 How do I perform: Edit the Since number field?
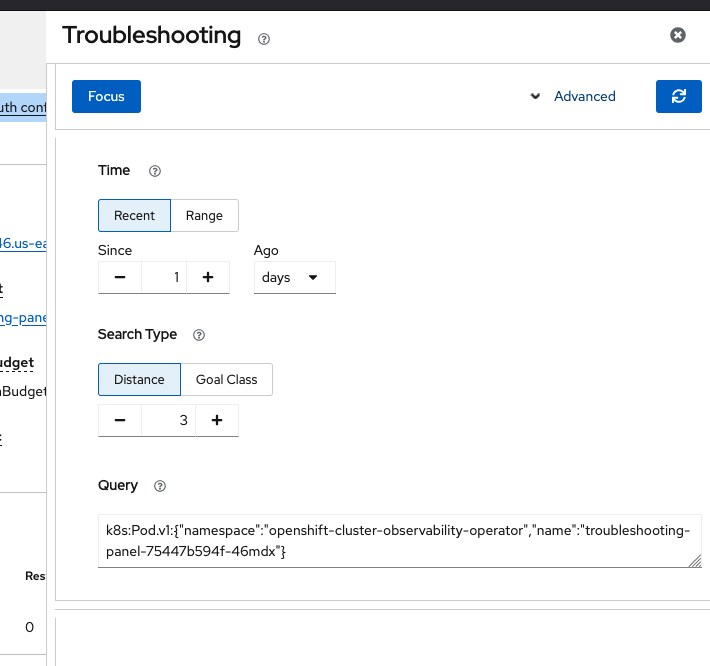tap(164, 277)
